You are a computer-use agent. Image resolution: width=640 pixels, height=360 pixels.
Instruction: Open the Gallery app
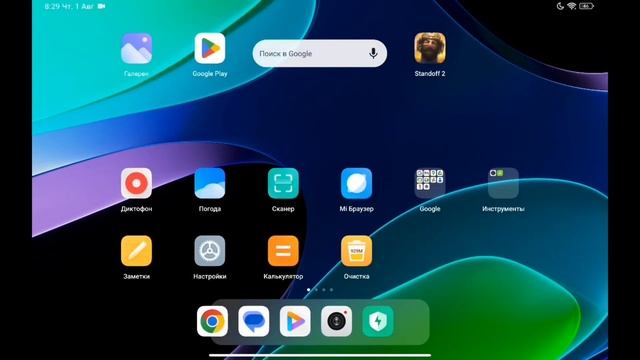coord(136,49)
